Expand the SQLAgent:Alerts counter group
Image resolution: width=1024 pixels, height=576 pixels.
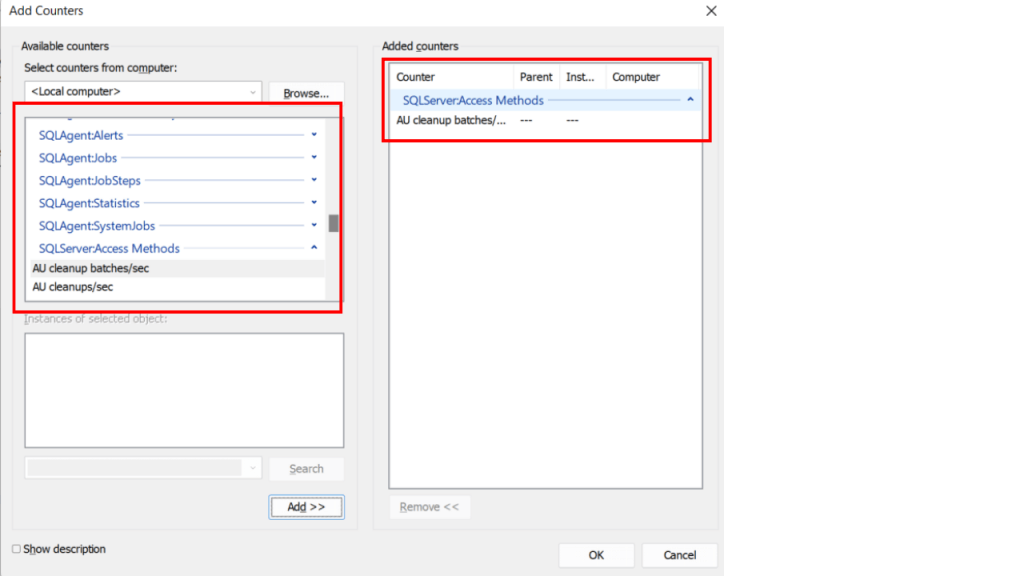pos(314,135)
